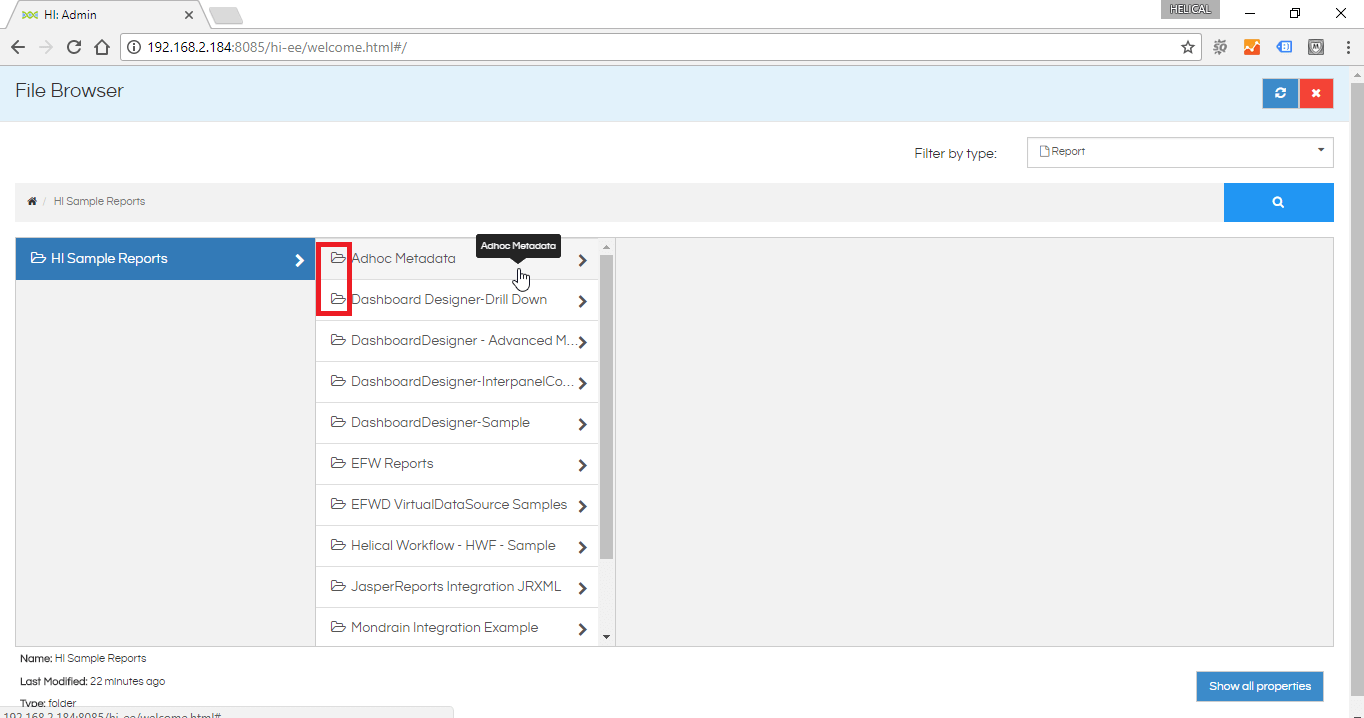This screenshot has height=718, width=1364.
Task: Select the HI Sample Reports folder label
Action: tap(109, 258)
